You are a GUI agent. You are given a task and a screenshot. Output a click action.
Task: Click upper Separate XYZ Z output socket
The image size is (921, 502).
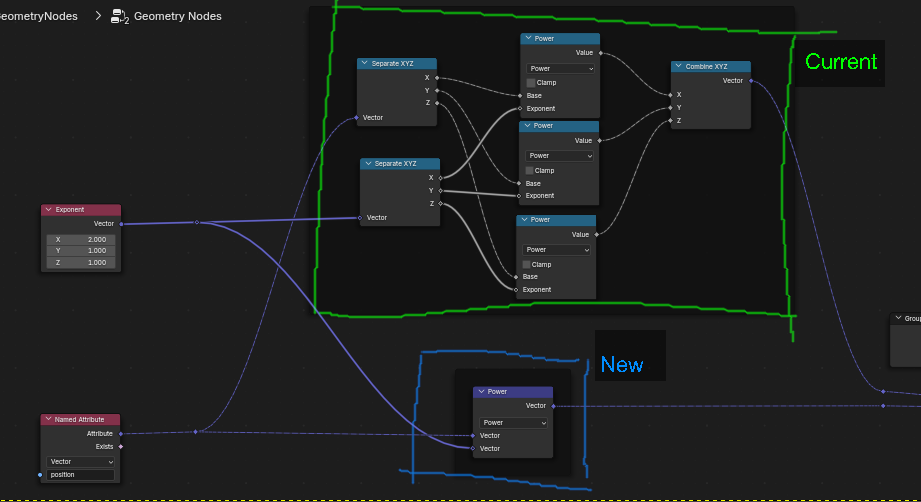(437, 103)
